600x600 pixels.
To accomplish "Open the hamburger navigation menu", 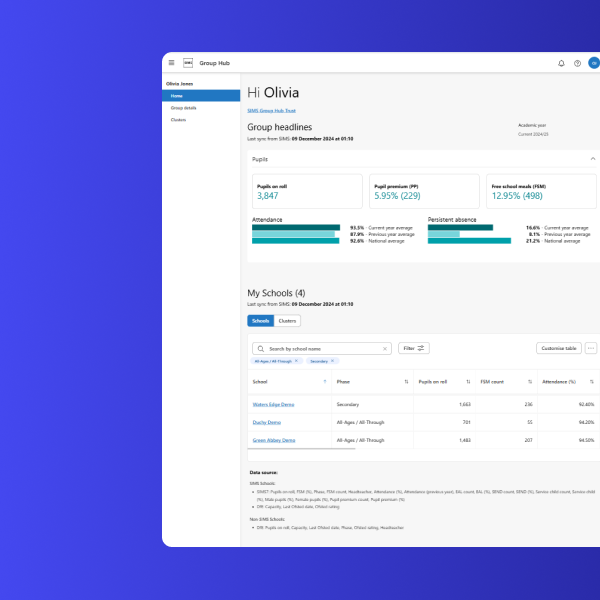I will [171, 63].
